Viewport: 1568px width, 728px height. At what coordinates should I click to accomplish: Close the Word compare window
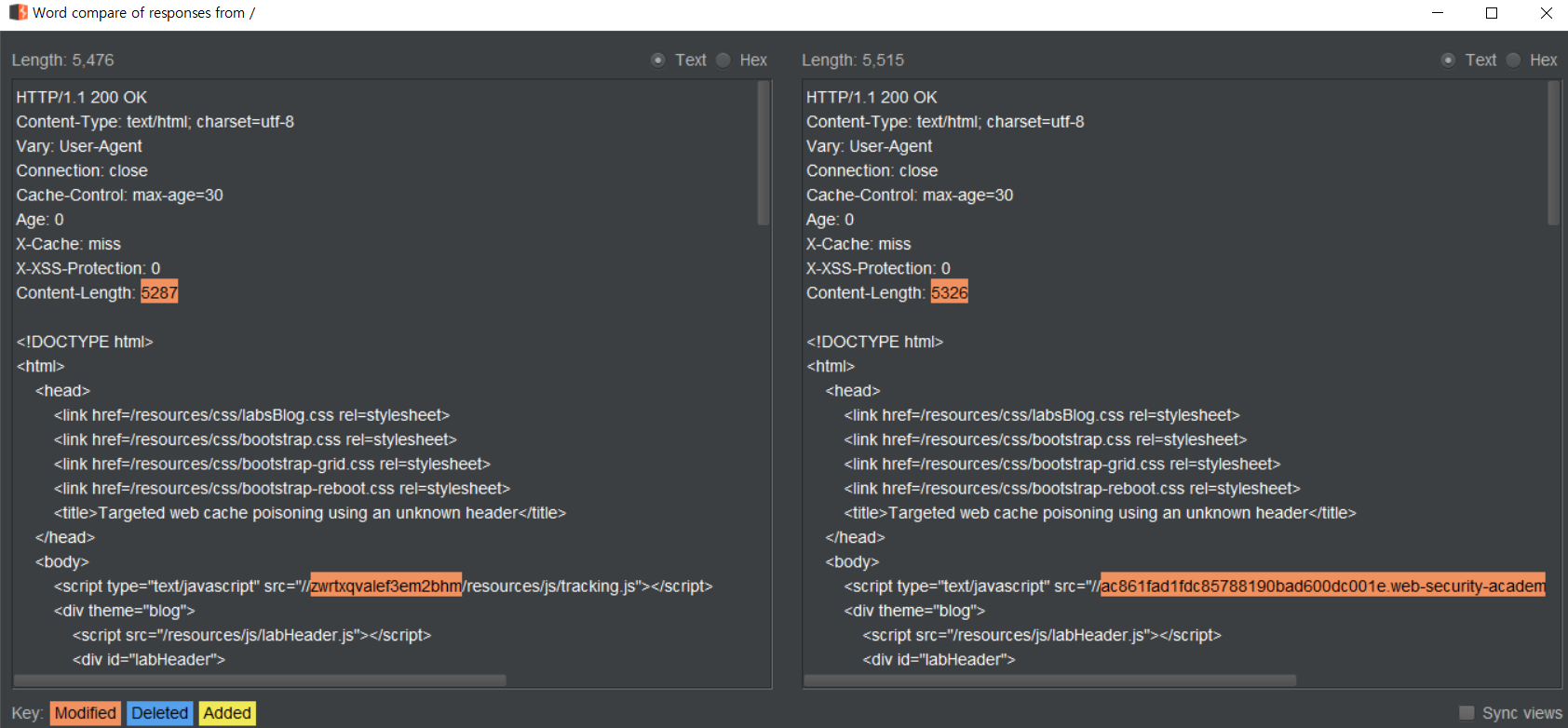tap(1546, 13)
